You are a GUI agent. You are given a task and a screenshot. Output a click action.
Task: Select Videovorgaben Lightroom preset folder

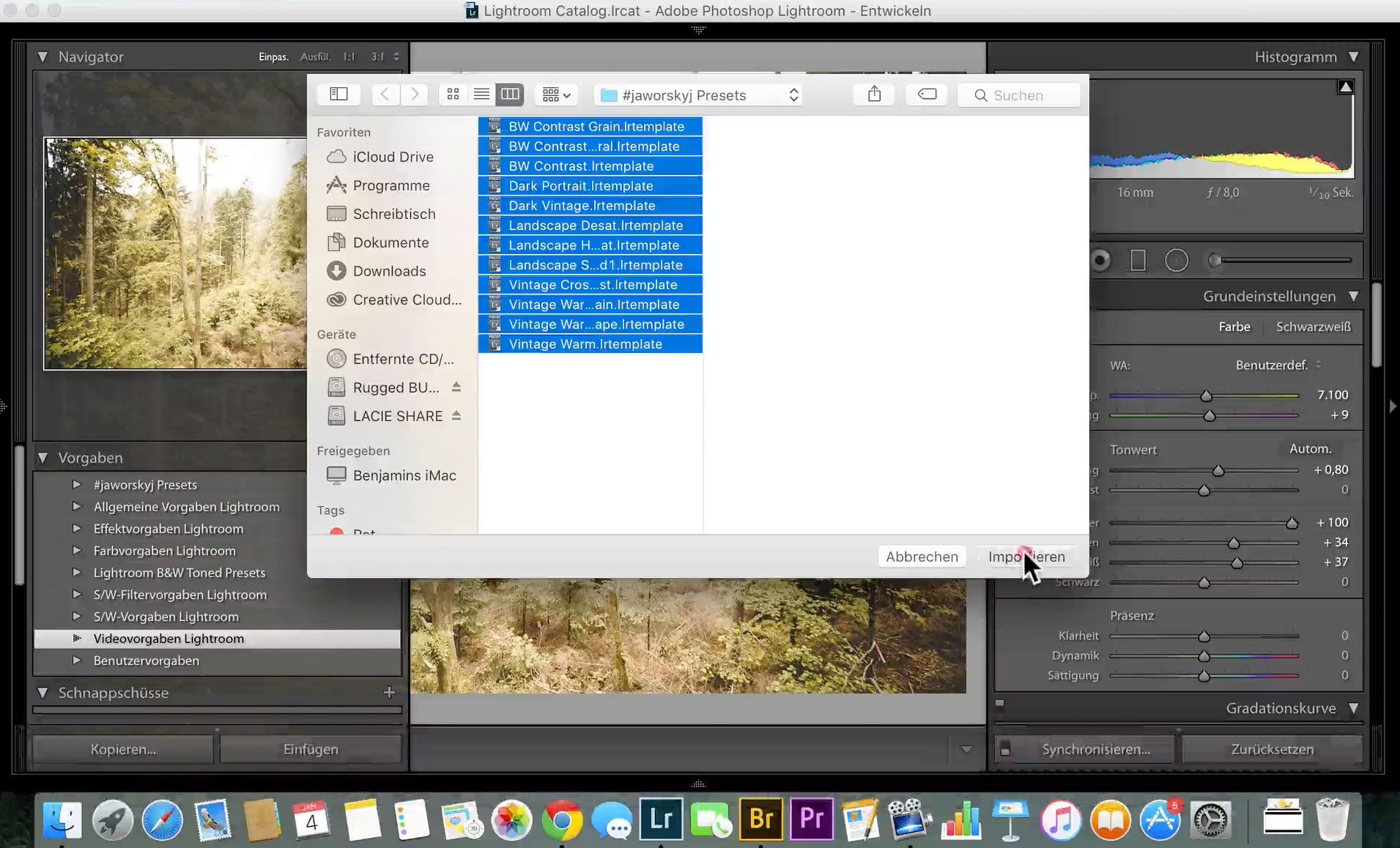pos(217,639)
